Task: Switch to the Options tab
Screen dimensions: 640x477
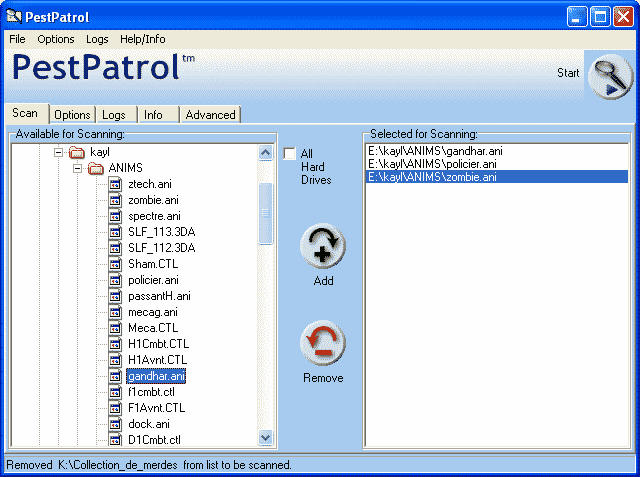Action: point(72,115)
